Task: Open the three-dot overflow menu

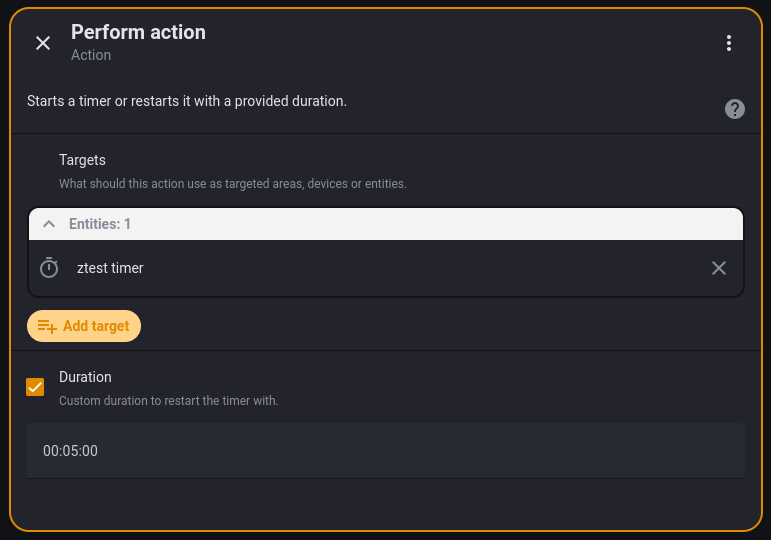Action: (729, 43)
